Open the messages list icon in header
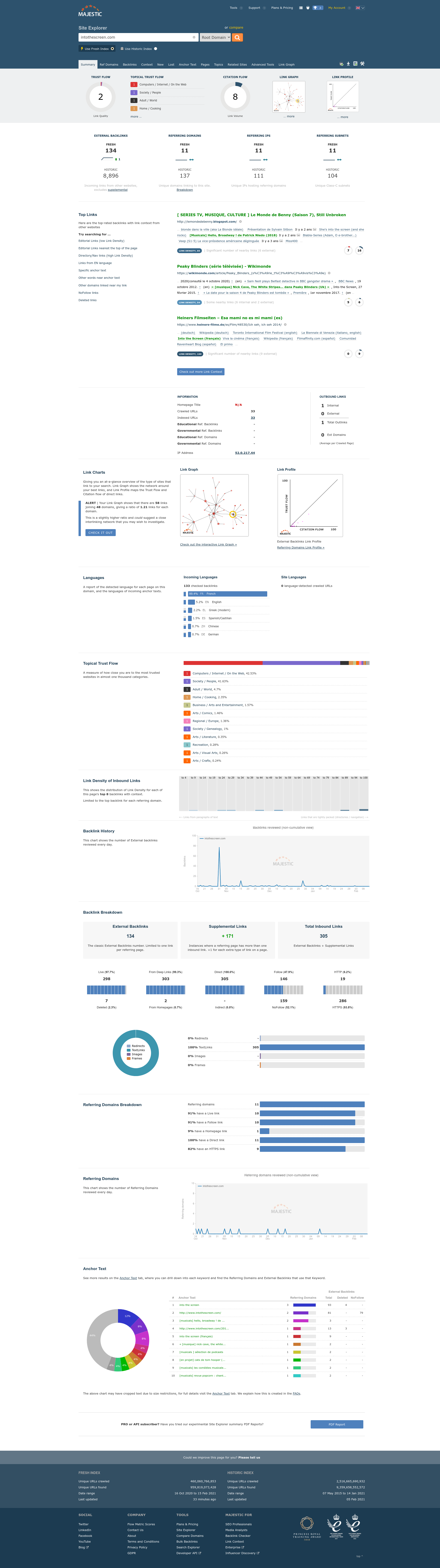 tap(301, 8)
